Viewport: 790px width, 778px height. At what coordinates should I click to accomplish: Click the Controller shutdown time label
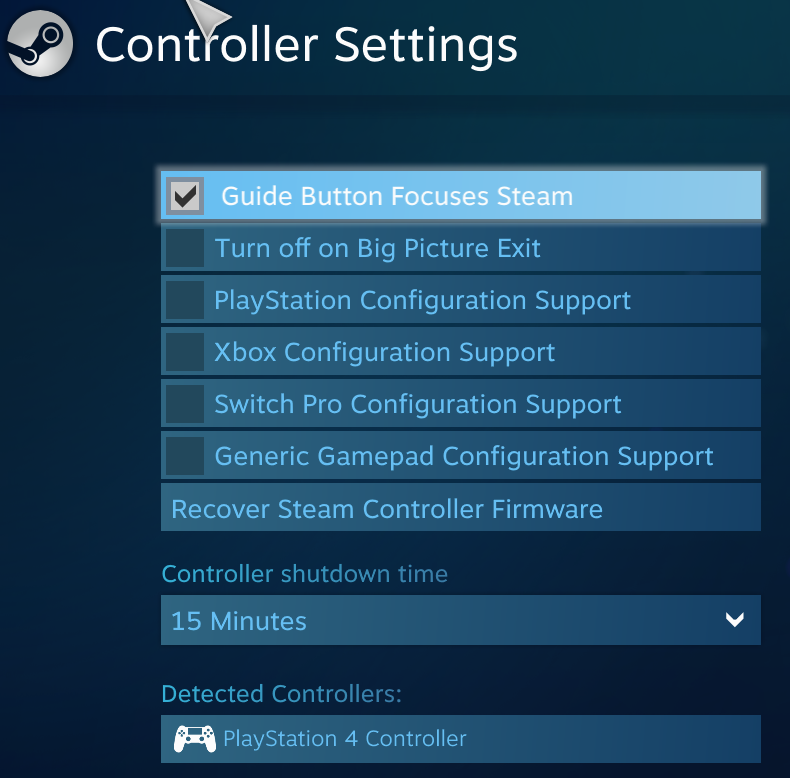coord(305,574)
